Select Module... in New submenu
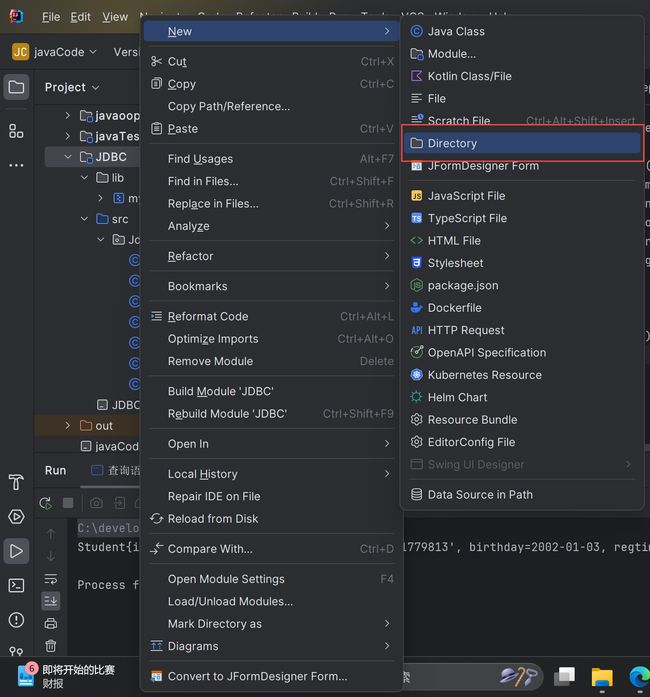The image size is (650, 697). (522, 54)
